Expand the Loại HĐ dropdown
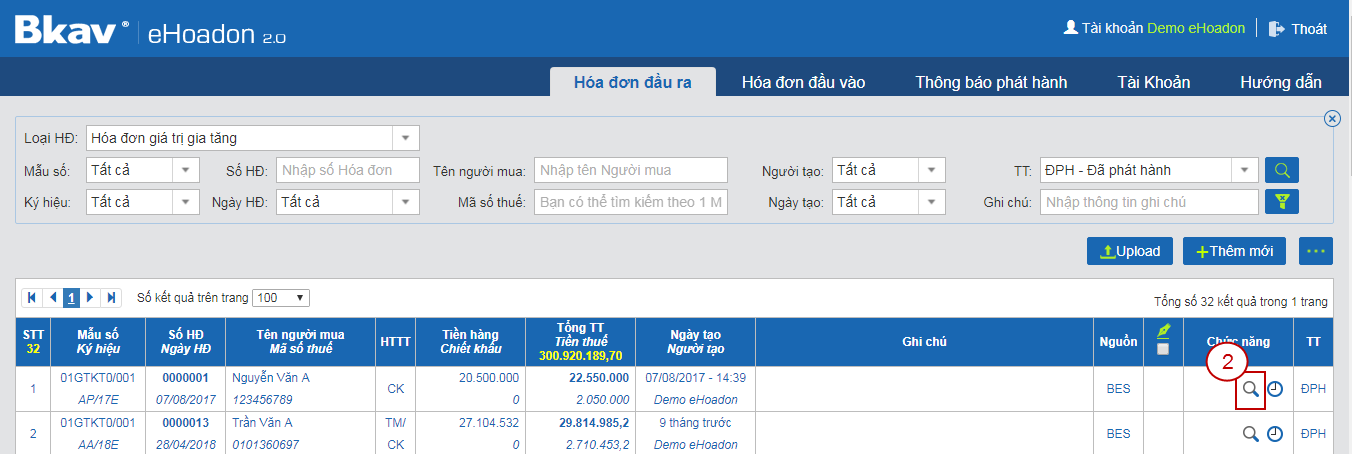This screenshot has height=454, width=1352. (405, 138)
